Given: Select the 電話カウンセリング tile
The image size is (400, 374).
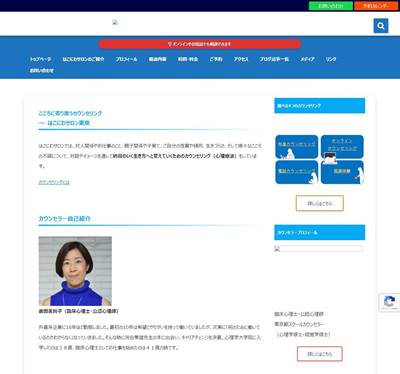Looking at the screenshot, I should tap(297, 172).
